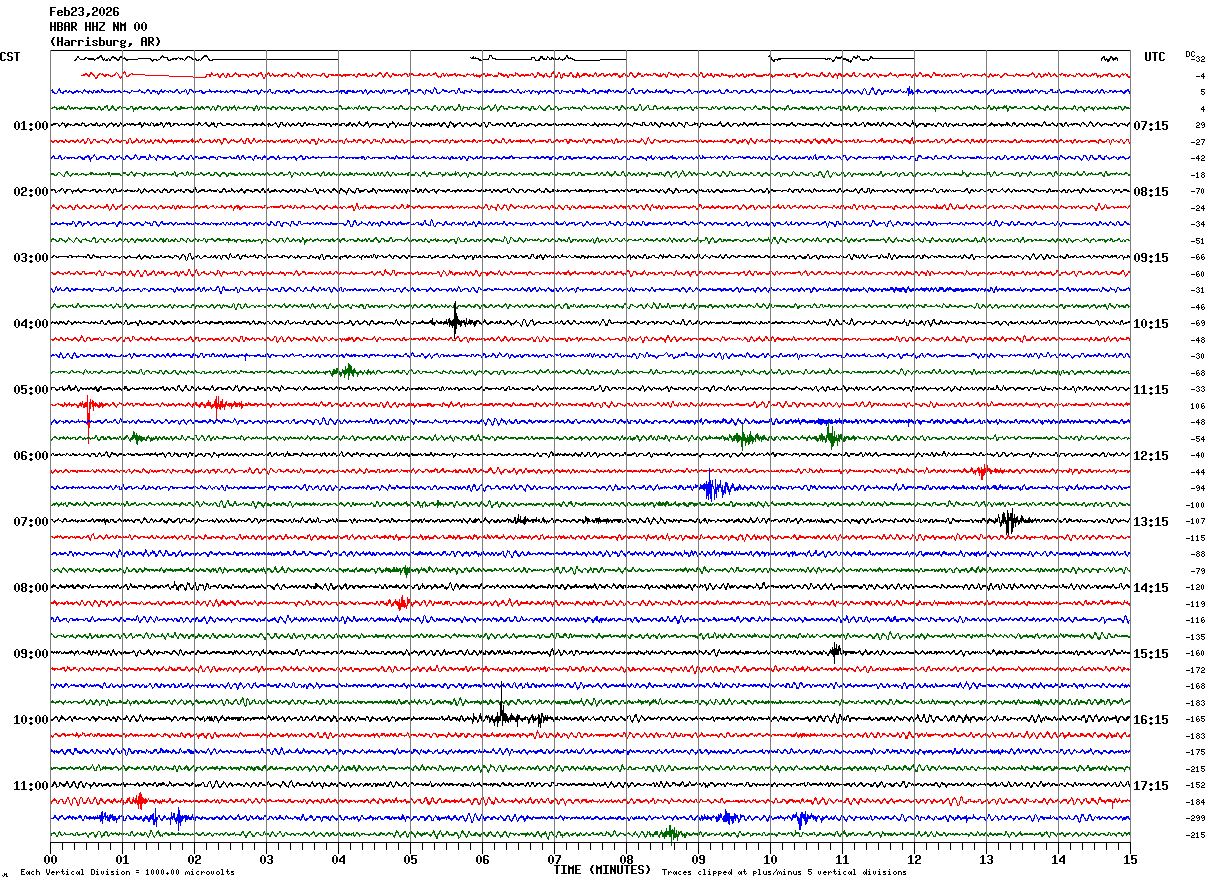Click the 11:15 UTC time label

click(x=1151, y=390)
